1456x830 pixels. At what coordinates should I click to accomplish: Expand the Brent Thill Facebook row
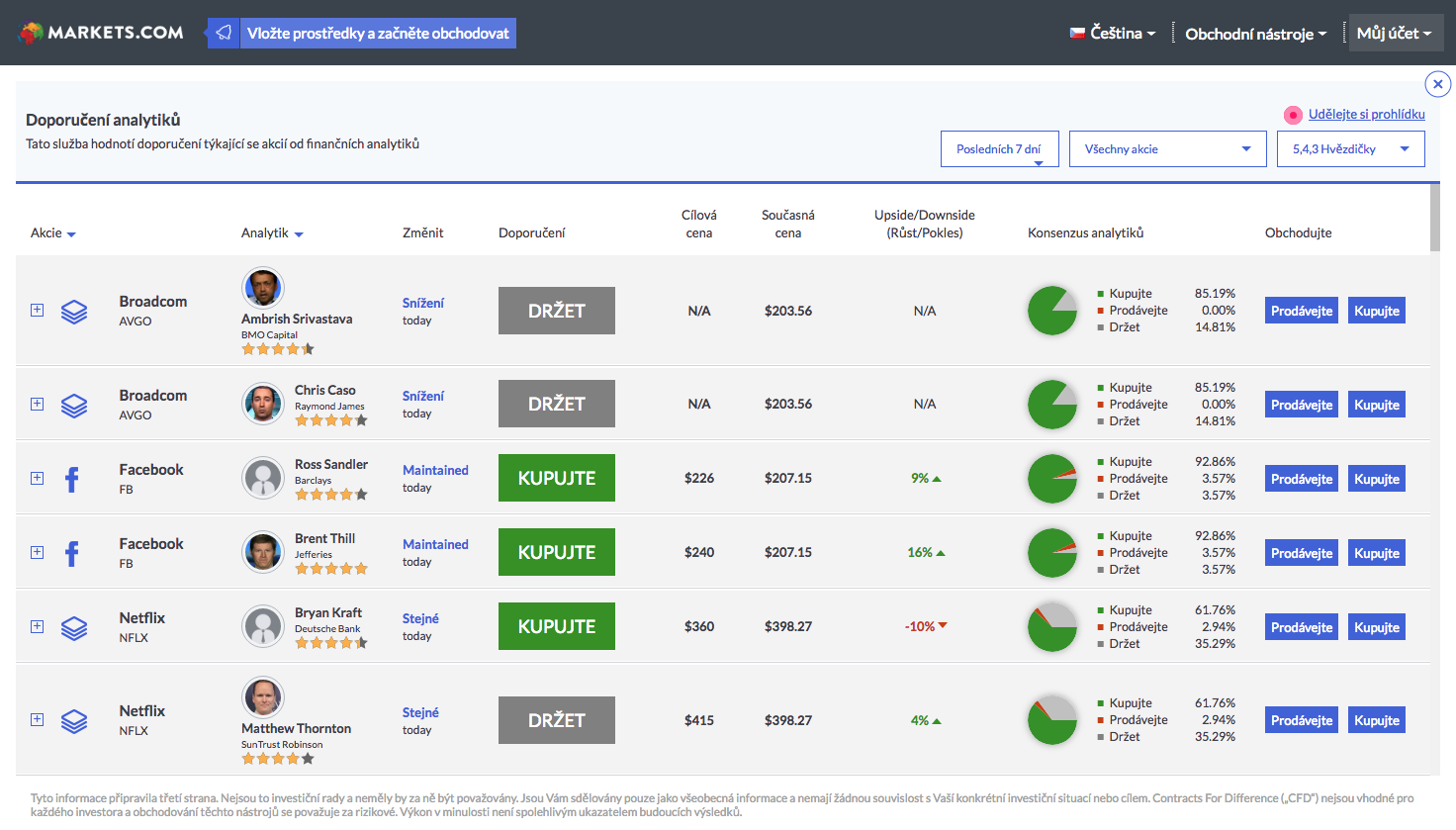pos(37,552)
